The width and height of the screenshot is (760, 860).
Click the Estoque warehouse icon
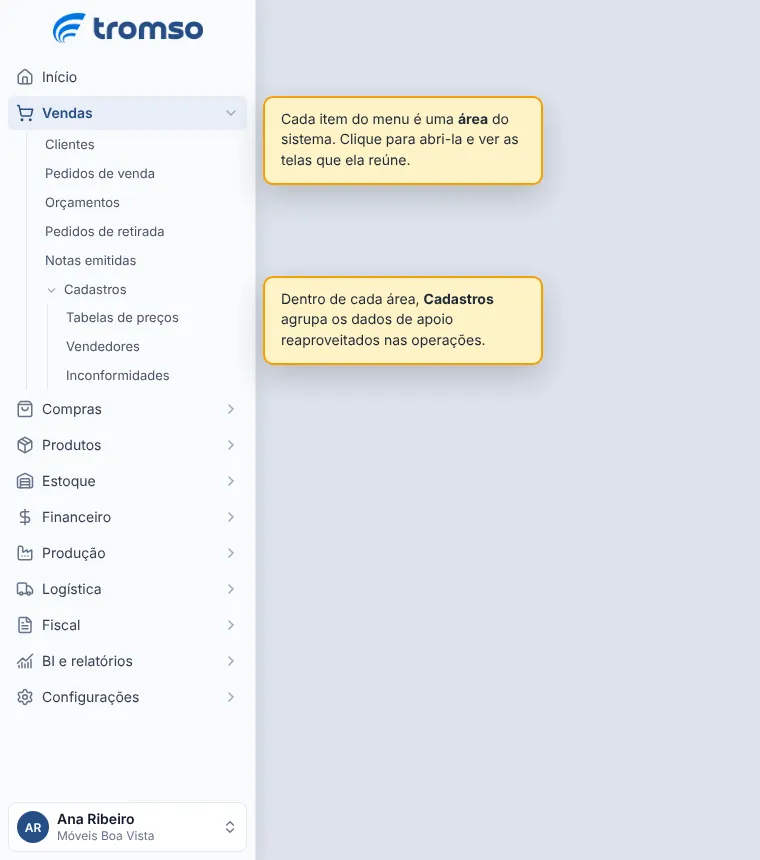pyautogui.click(x=25, y=481)
